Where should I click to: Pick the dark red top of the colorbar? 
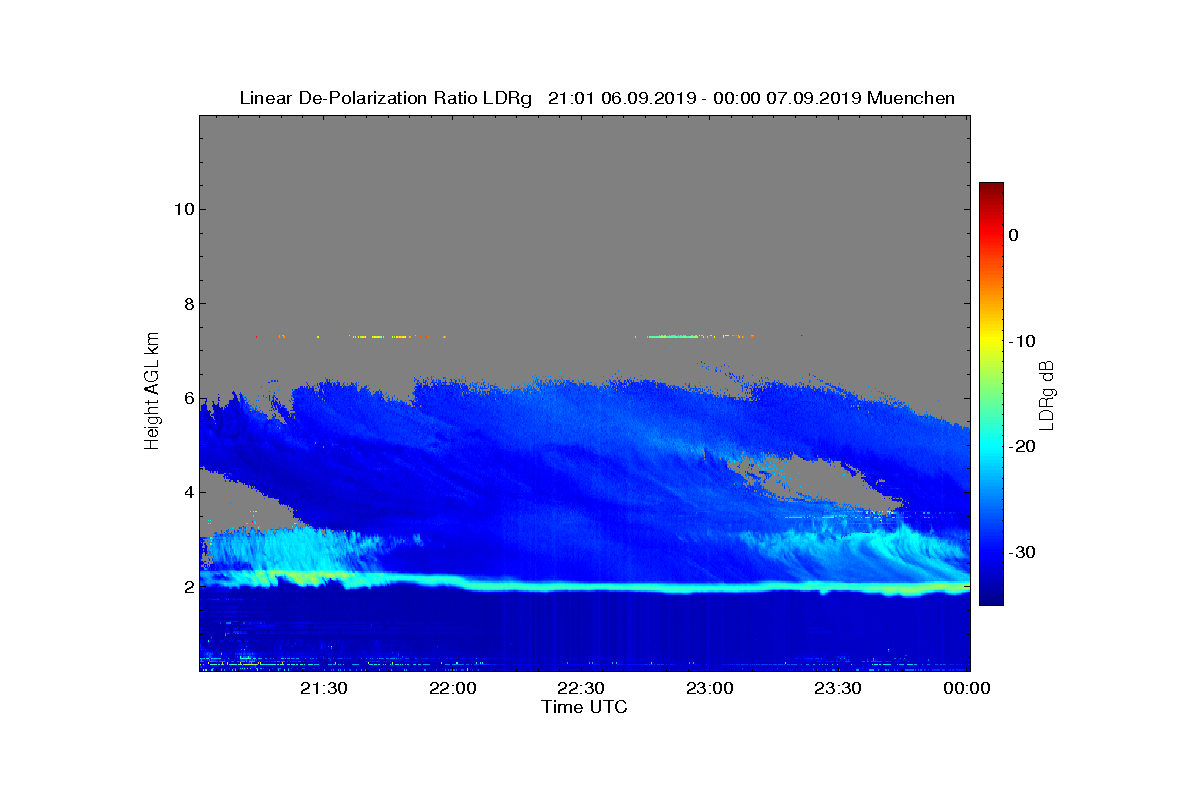[991, 188]
